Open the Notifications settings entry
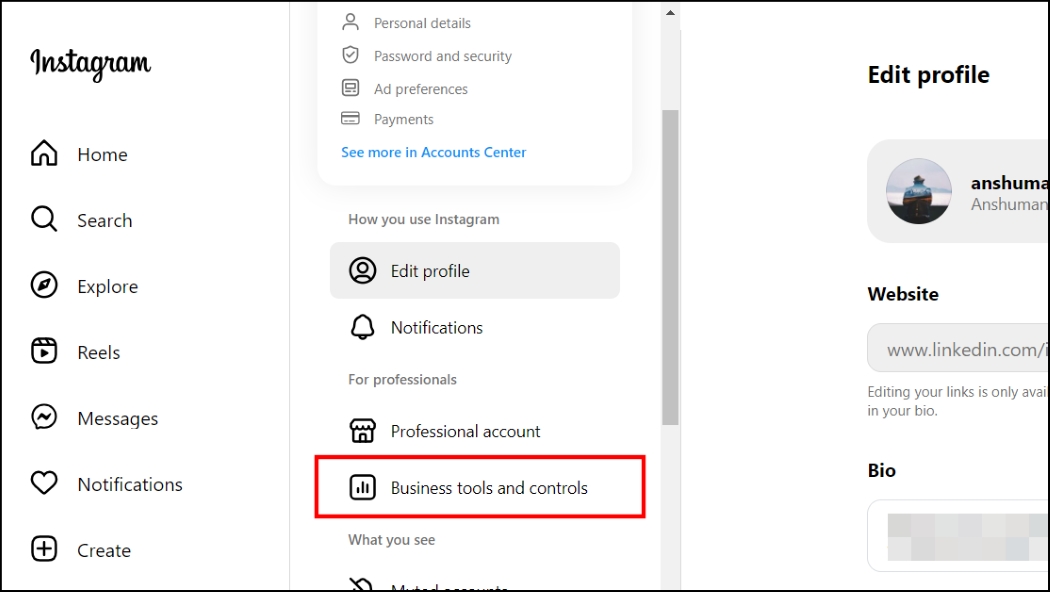1050x592 pixels. [x=436, y=327]
